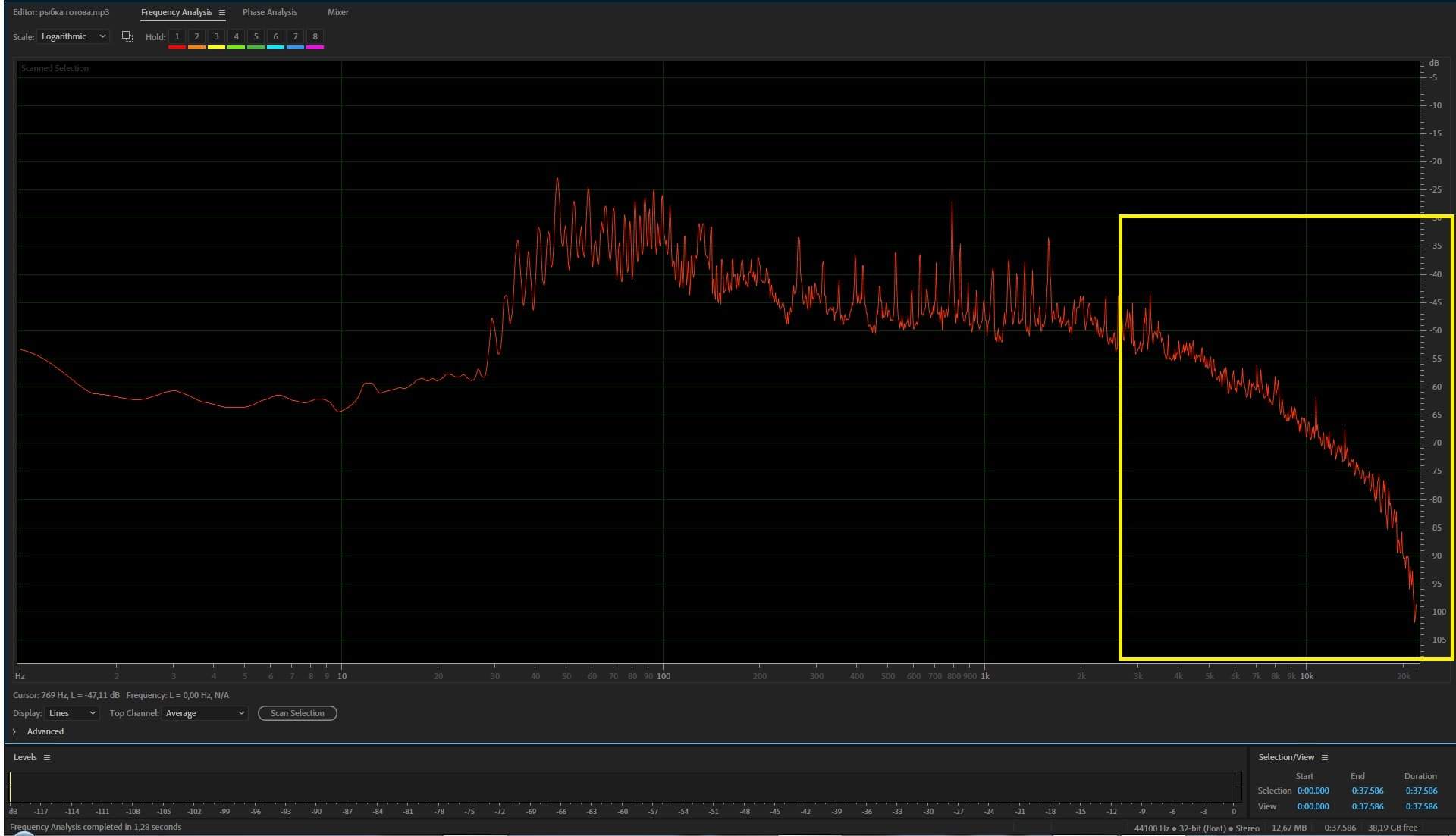
Task: Open the Scale Logarithmic dropdown
Action: click(x=74, y=36)
